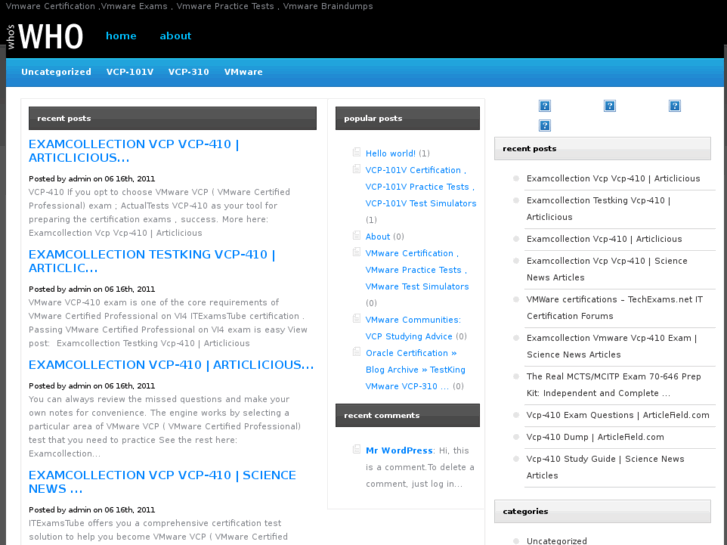Click the document icon beside Oracle Certification
The height and width of the screenshot is (545, 727).
357,352
